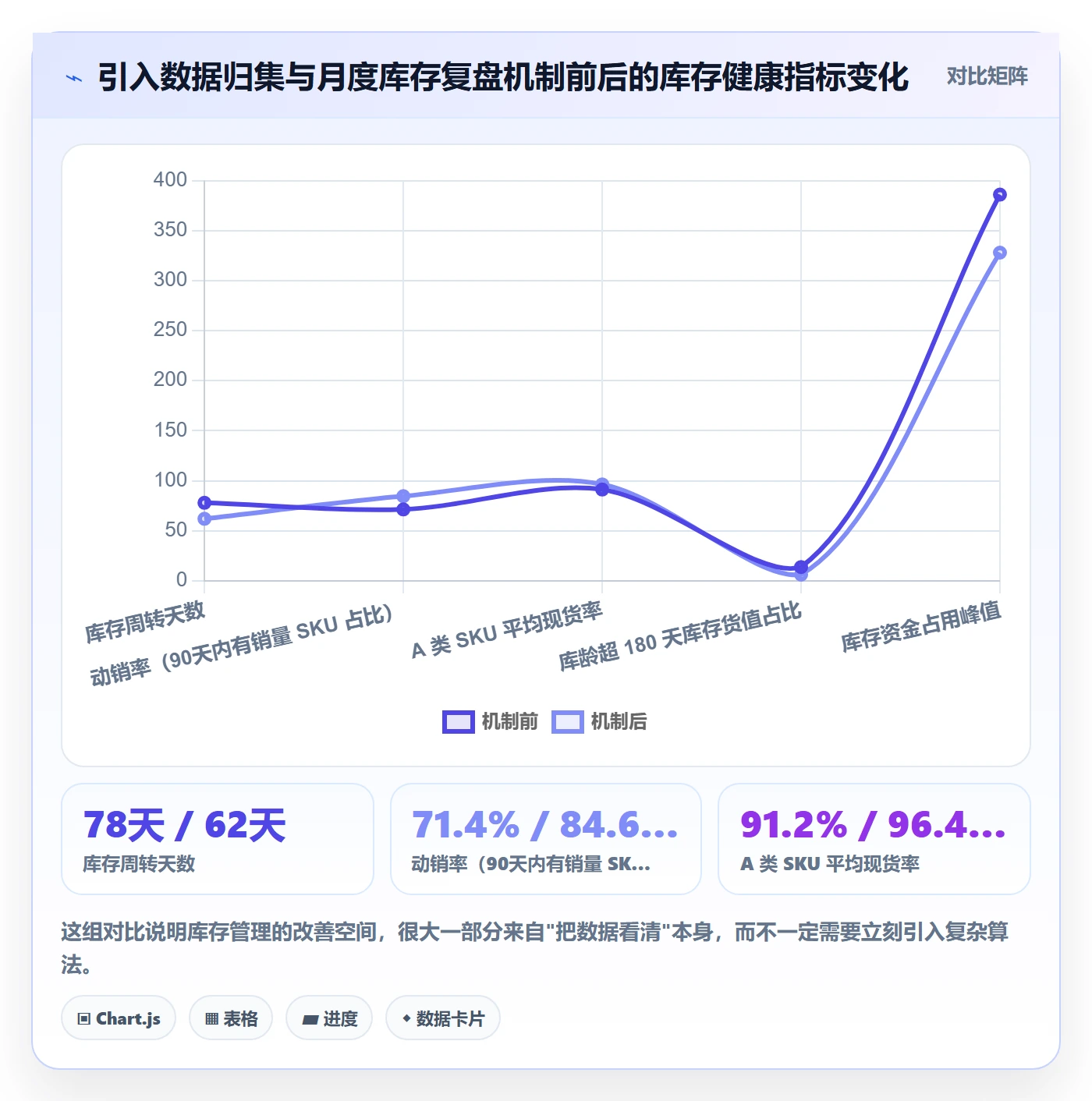Open the 78天 / 62天 stat card
This screenshot has width=1092, height=1101.
tap(218, 839)
